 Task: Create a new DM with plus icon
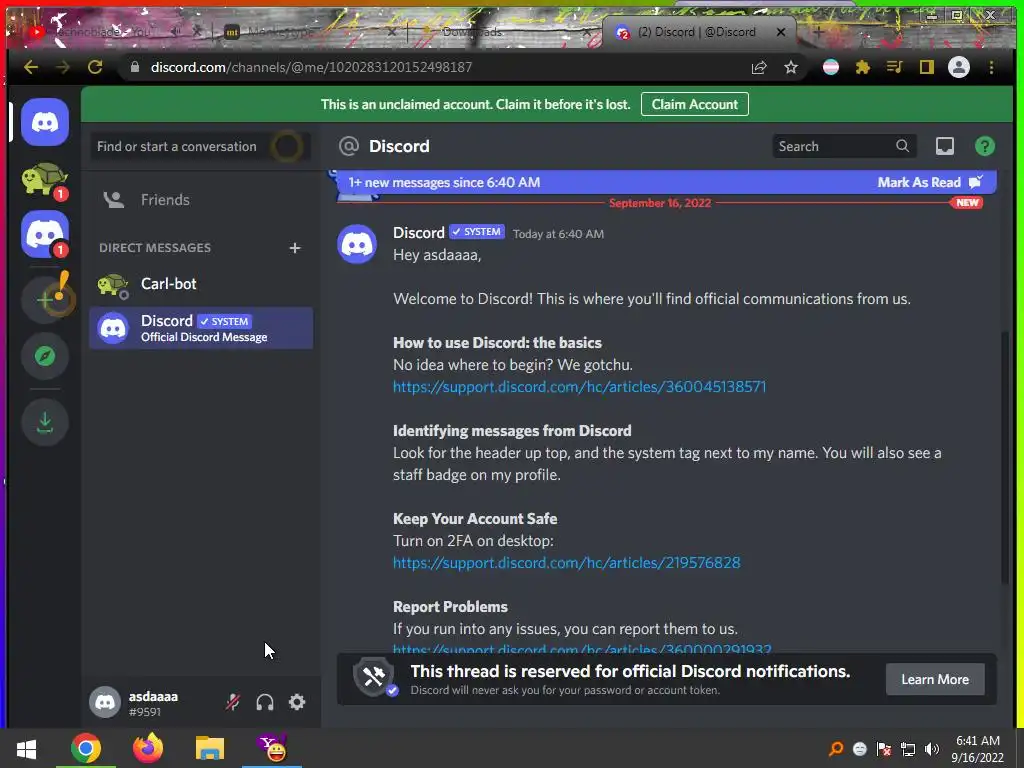(x=295, y=248)
